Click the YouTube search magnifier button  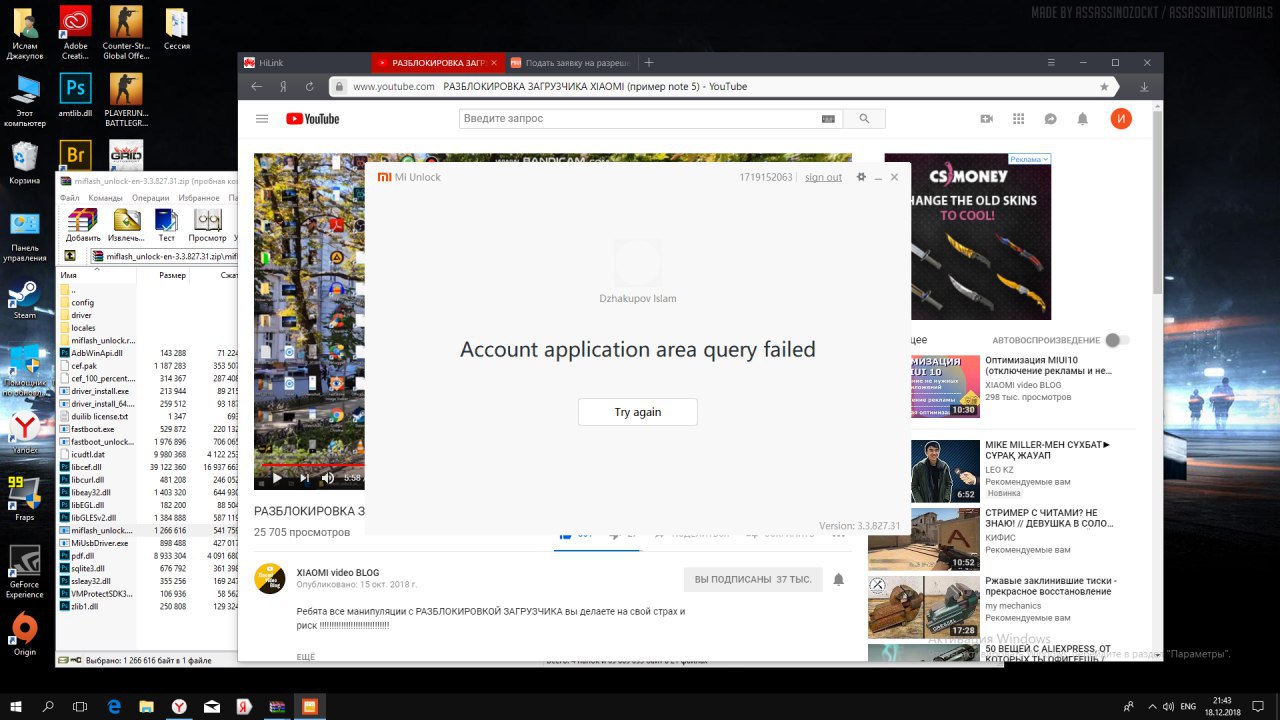coord(864,119)
